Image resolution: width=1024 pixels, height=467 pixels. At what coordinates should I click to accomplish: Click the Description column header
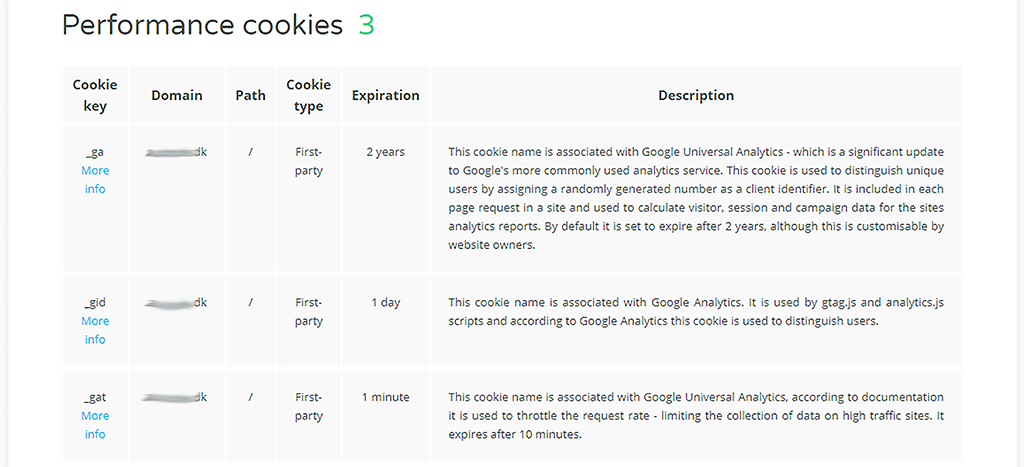tap(696, 95)
